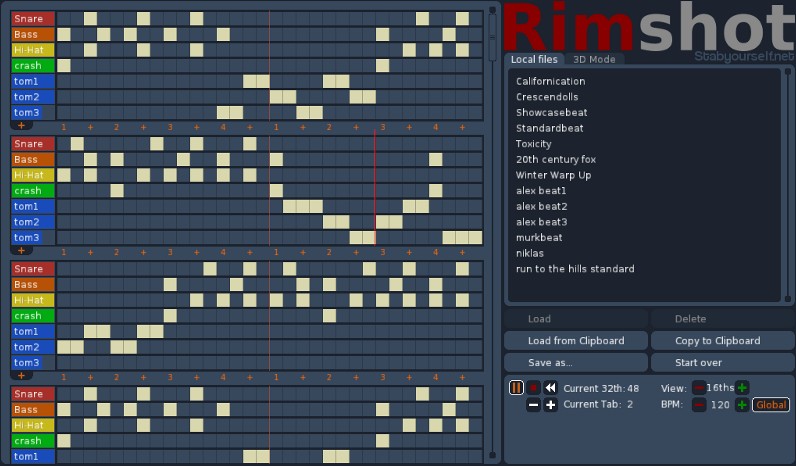Screen dimensions: 796x466
Task: Select the Snare label in the first pattern
Action: click(x=32, y=19)
